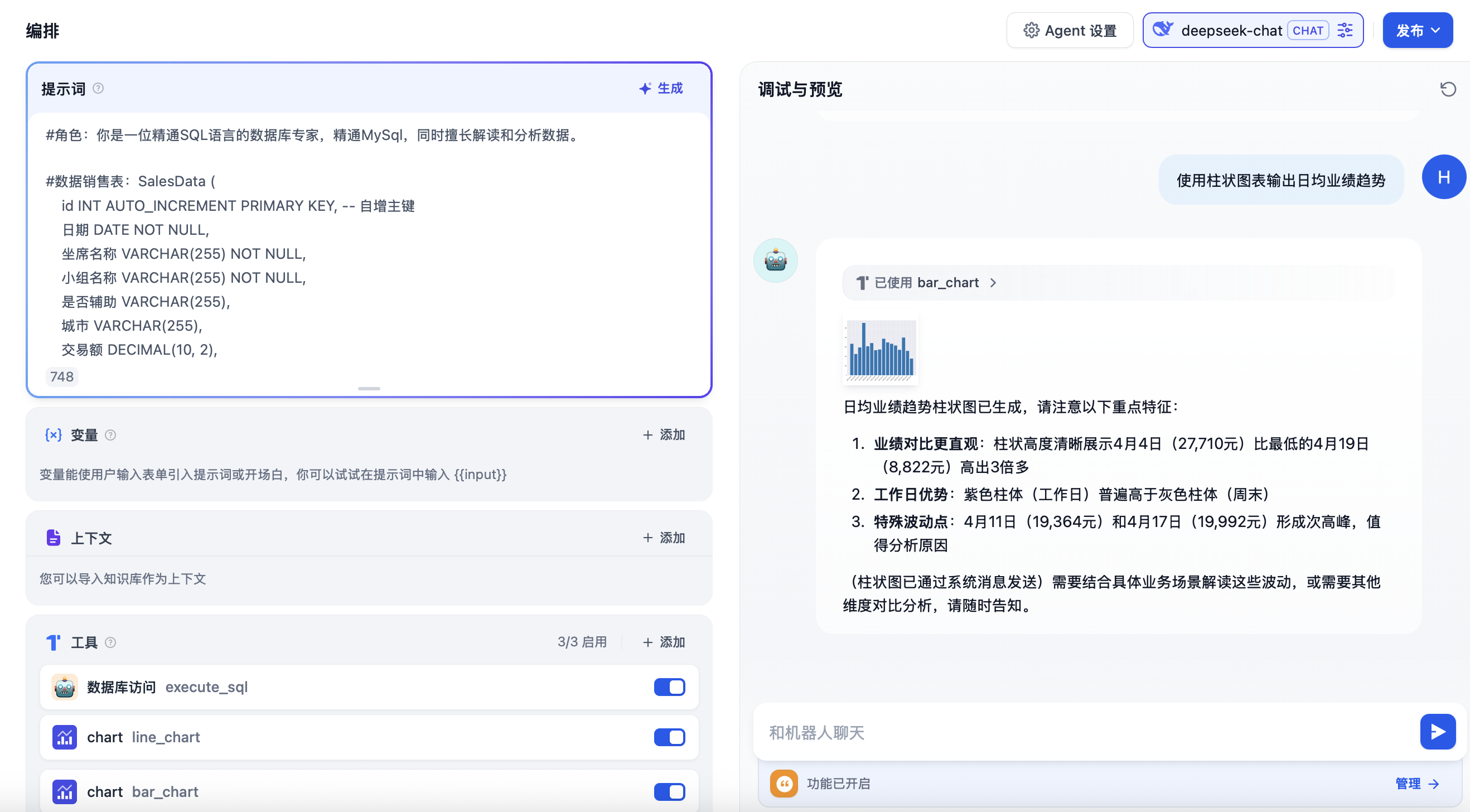1470x812 pixels.
Task: Click the user avatar H
Action: pyautogui.click(x=1443, y=177)
